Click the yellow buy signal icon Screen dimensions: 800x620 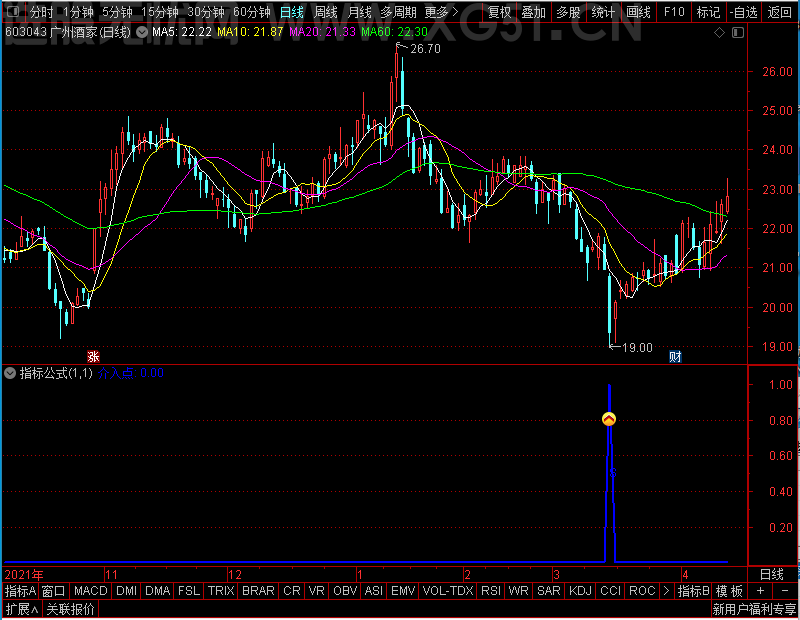tap(609, 419)
